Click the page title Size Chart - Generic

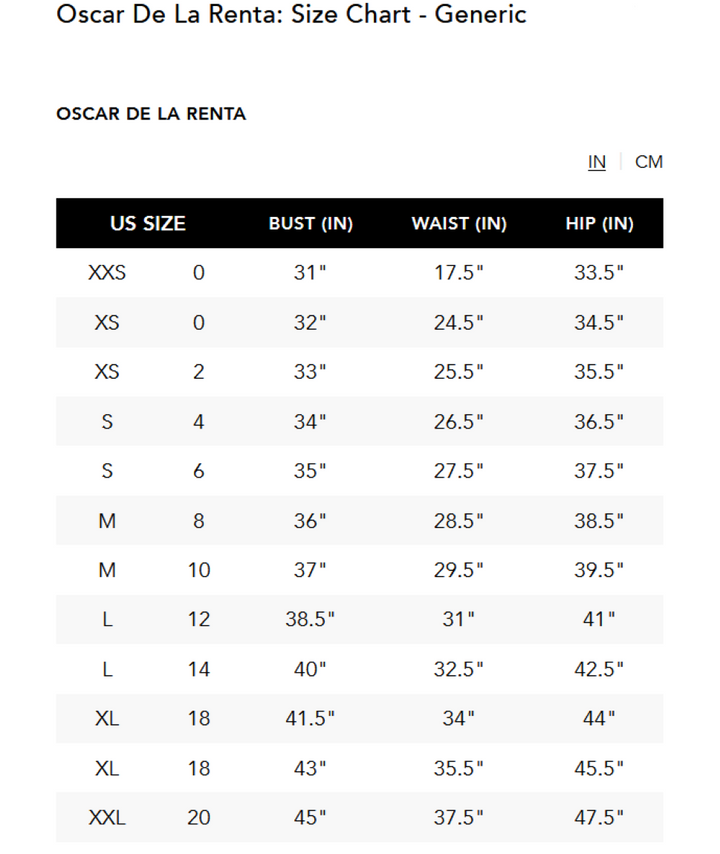pyautogui.click(x=291, y=15)
